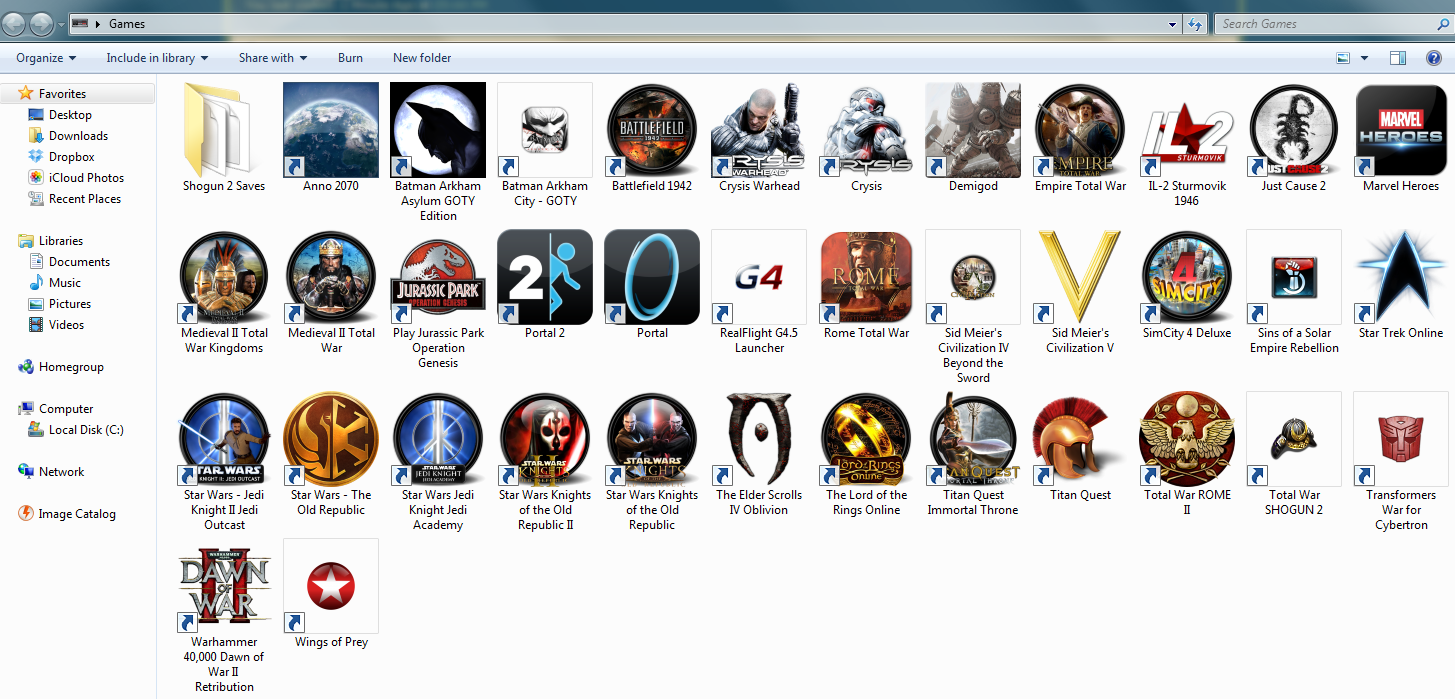Screen dimensions: 1455x699
Task: Toggle the preview pane button
Action: coord(1398,58)
